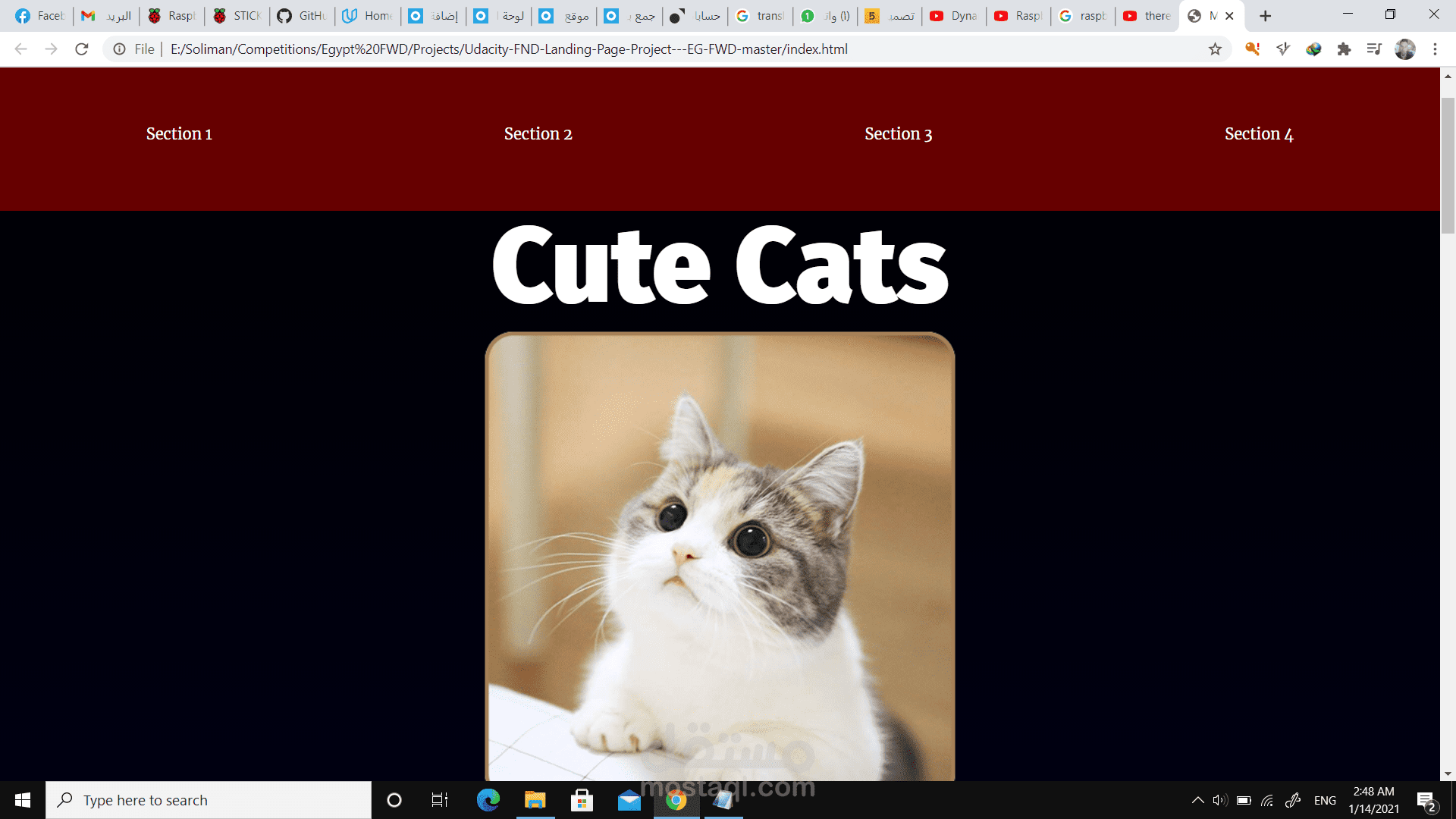Show hidden system tray icons
This screenshot has width=1456, height=819.
click(1197, 800)
